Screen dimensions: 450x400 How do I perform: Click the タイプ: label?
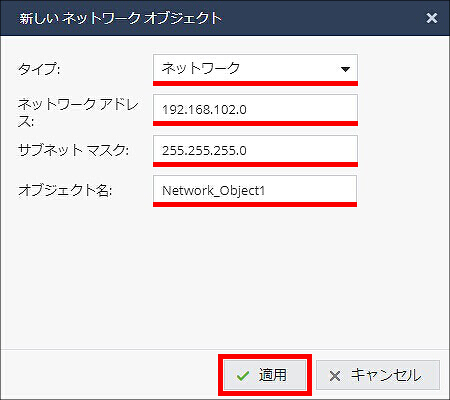point(39,69)
